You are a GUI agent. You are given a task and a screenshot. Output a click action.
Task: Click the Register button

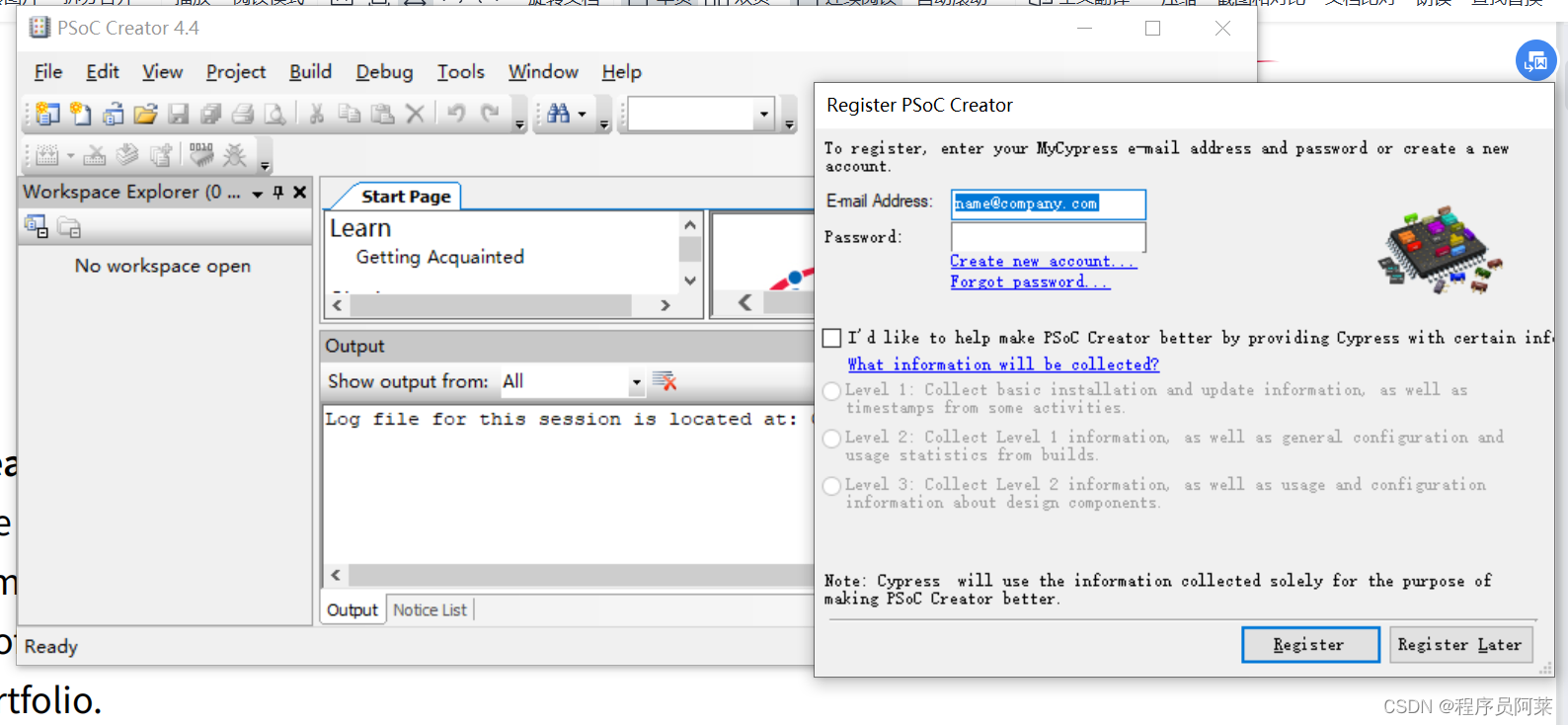(1310, 645)
